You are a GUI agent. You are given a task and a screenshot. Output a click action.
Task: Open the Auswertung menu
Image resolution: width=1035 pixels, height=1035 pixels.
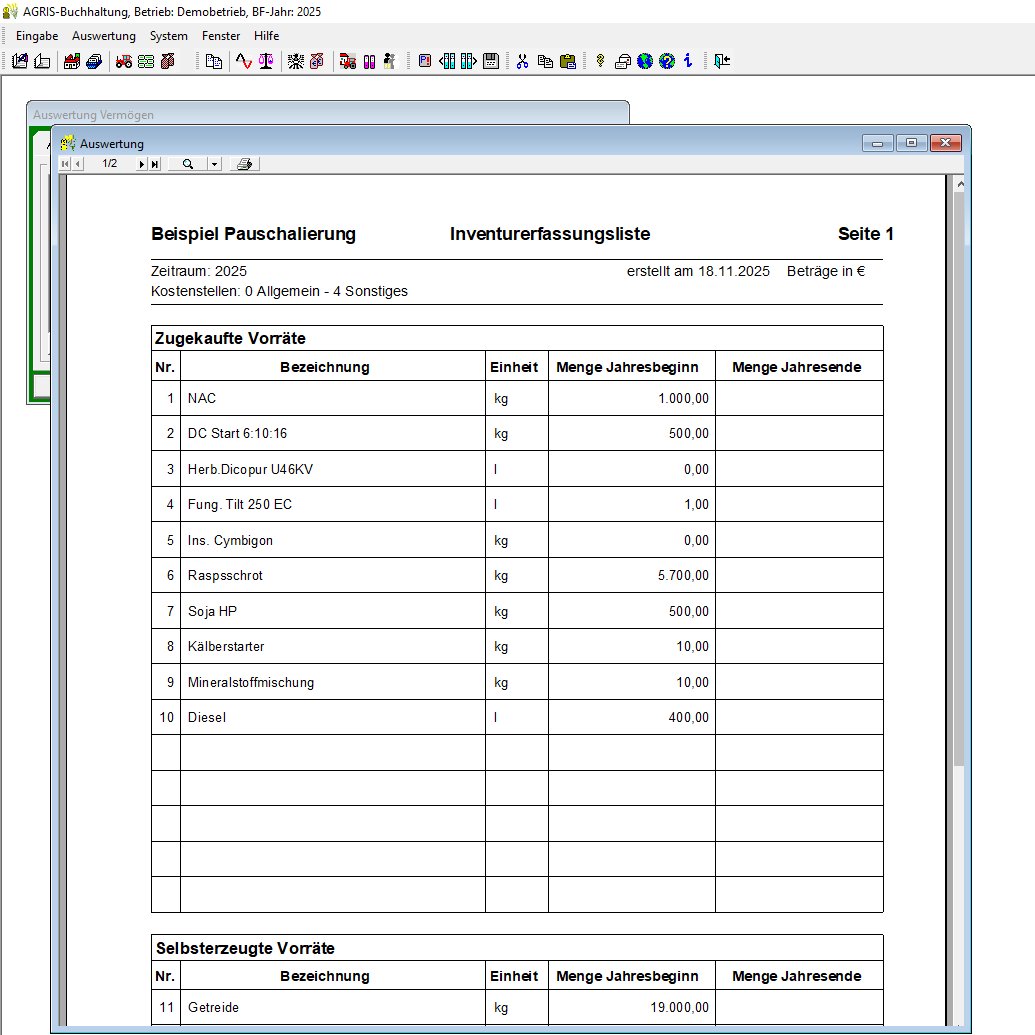tap(103, 36)
